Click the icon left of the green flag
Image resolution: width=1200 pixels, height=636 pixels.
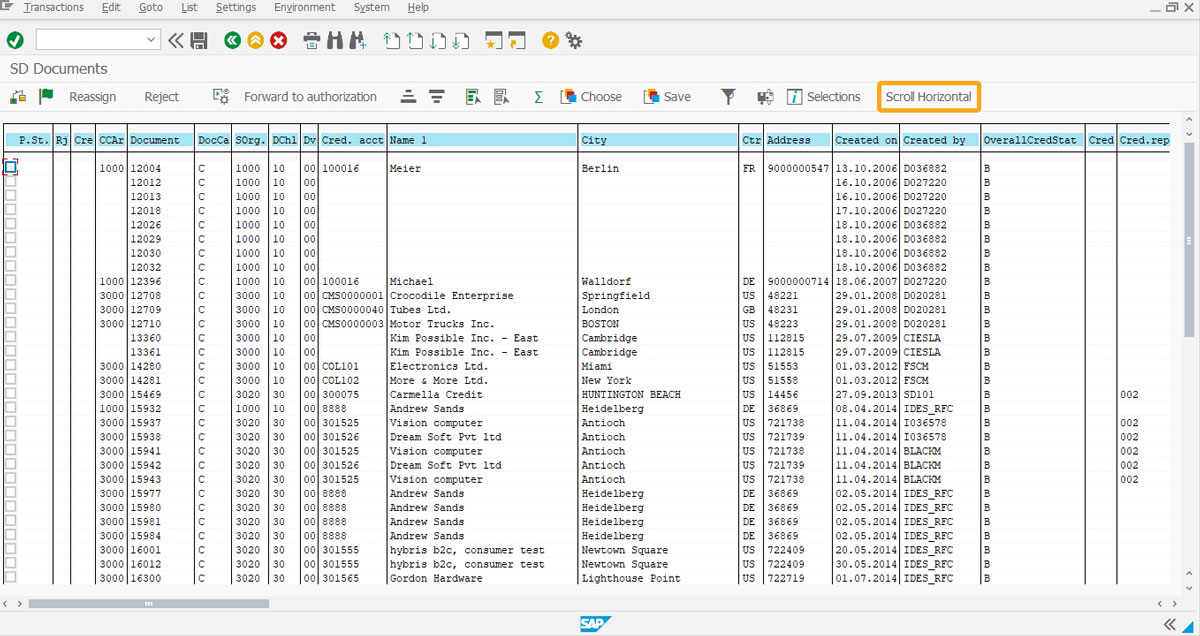[x=18, y=96]
